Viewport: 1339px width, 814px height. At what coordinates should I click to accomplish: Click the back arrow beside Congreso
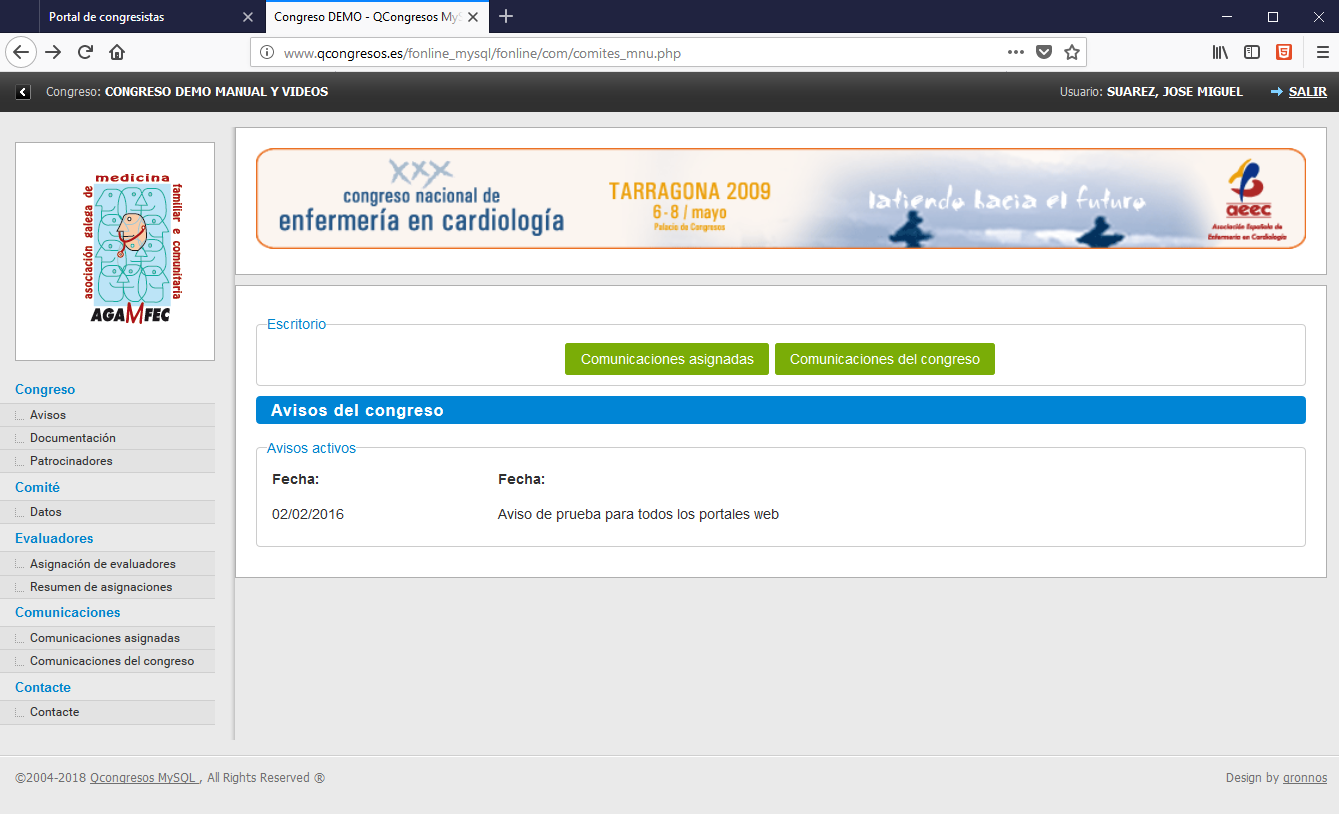click(x=23, y=92)
